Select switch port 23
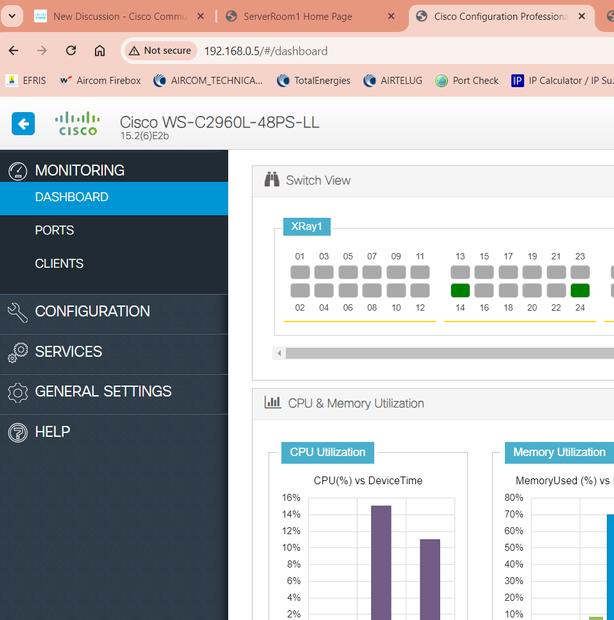This screenshot has width=614, height=620. coord(580,272)
